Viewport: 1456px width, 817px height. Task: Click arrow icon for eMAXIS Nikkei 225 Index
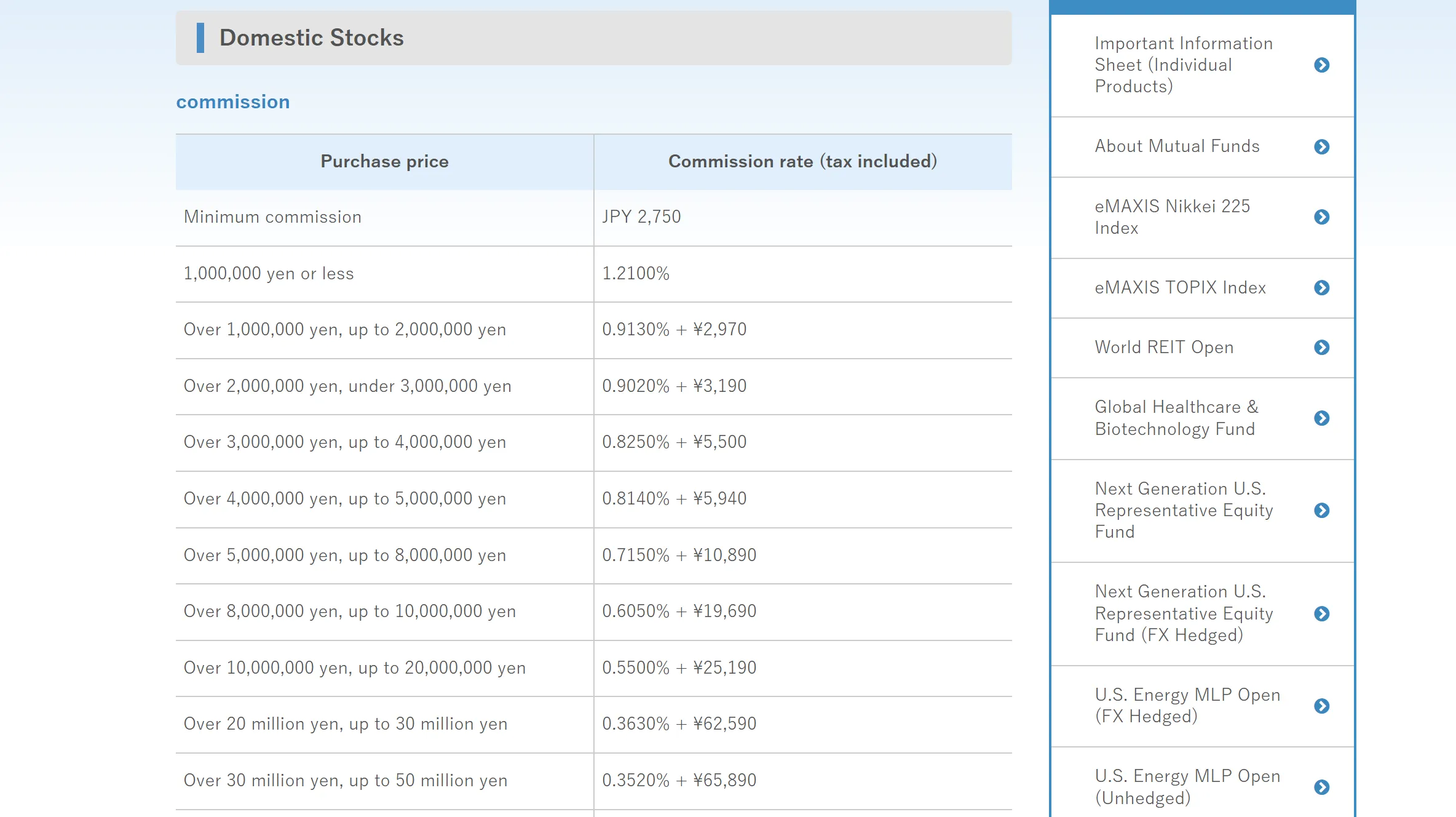[x=1321, y=217]
